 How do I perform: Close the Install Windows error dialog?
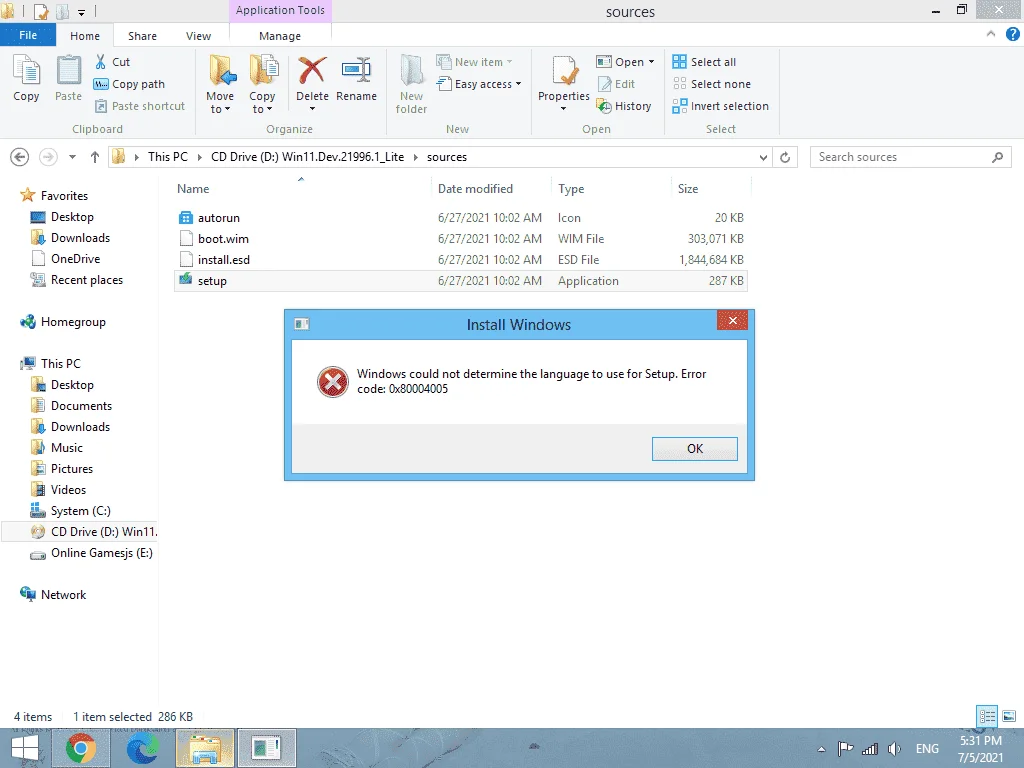click(732, 320)
